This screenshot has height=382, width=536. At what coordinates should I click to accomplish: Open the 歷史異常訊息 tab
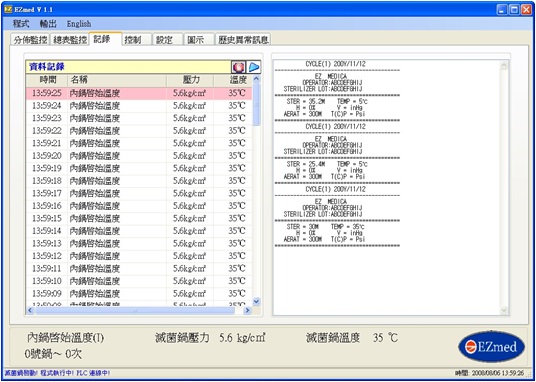243,39
